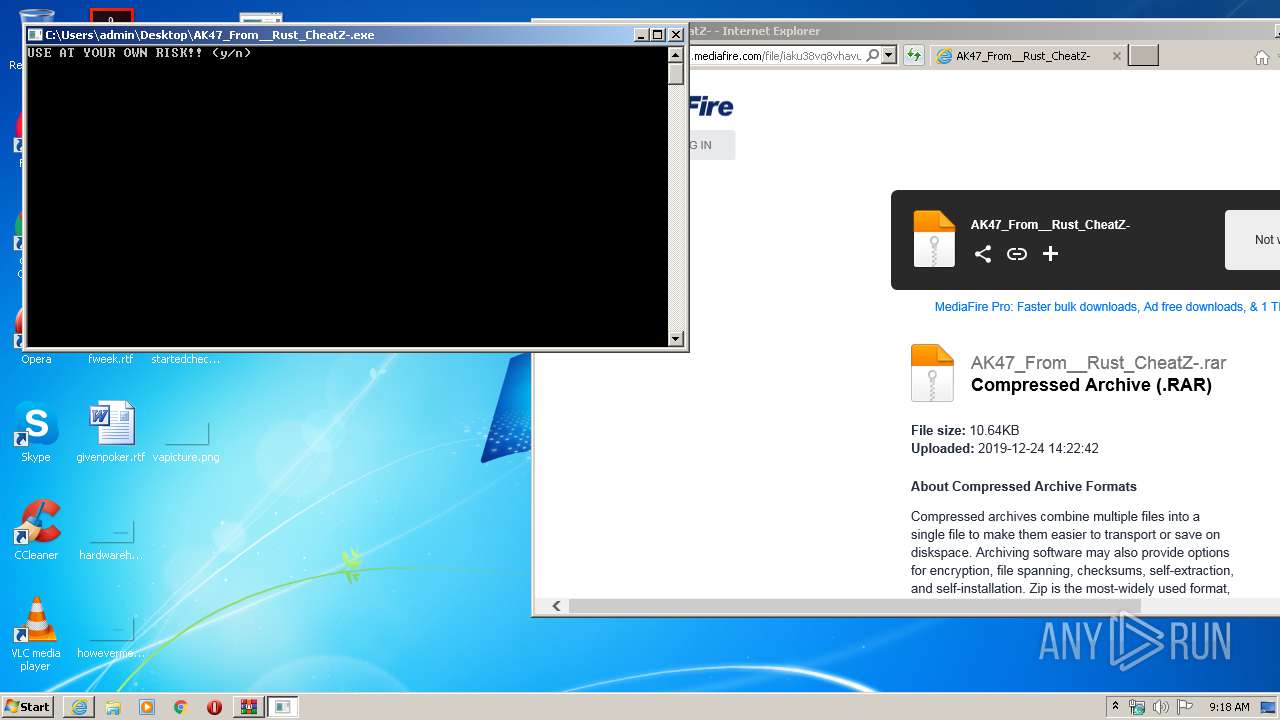The image size is (1280, 720).
Task: Click USE AT YOUR OWN RISK prompt in console
Action: click(139, 53)
